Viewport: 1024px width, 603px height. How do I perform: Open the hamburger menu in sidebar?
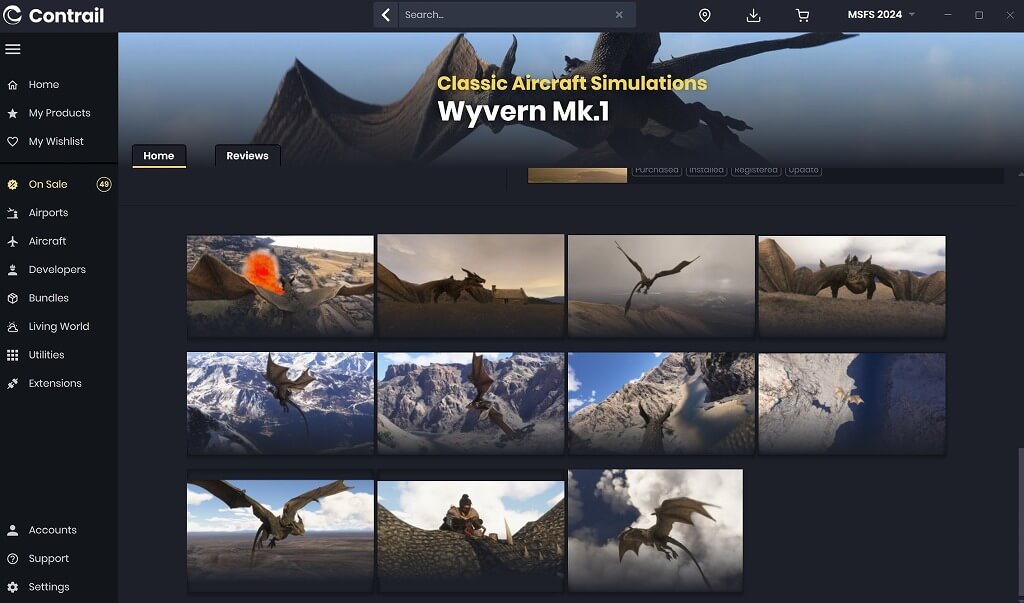click(x=13, y=49)
